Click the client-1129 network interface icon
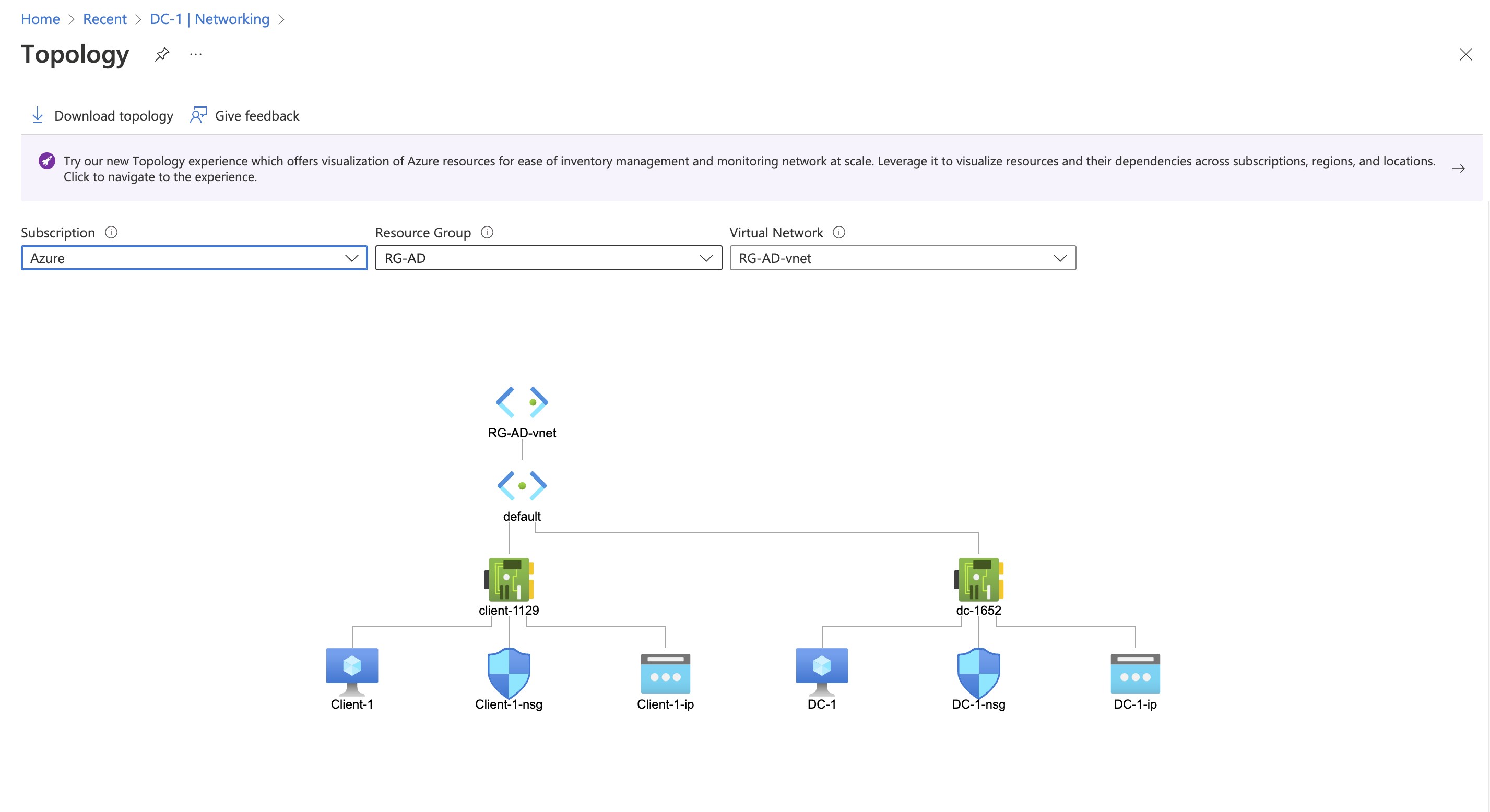 click(x=509, y=579)
